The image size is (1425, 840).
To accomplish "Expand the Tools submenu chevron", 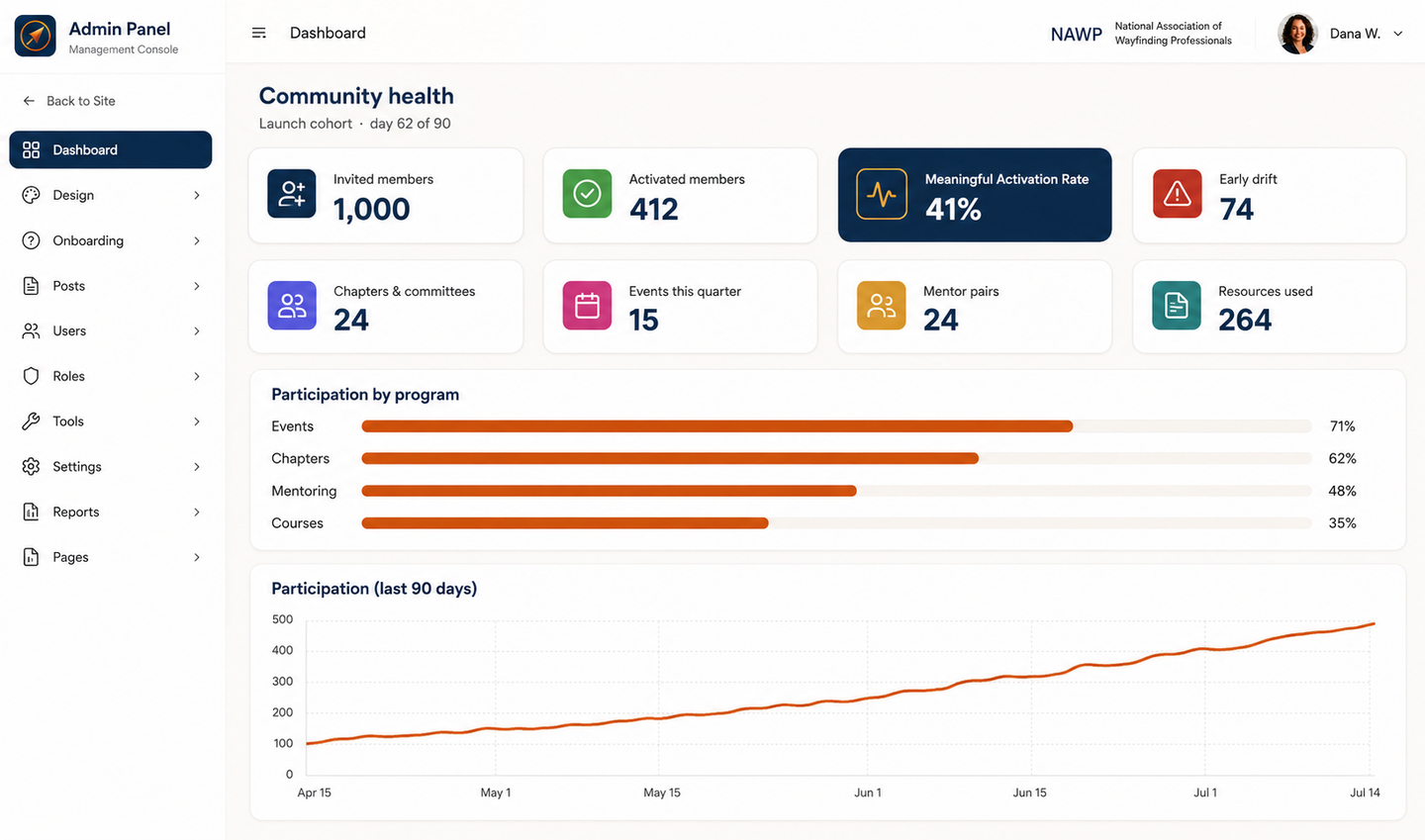I will click(x=197, y=421).
